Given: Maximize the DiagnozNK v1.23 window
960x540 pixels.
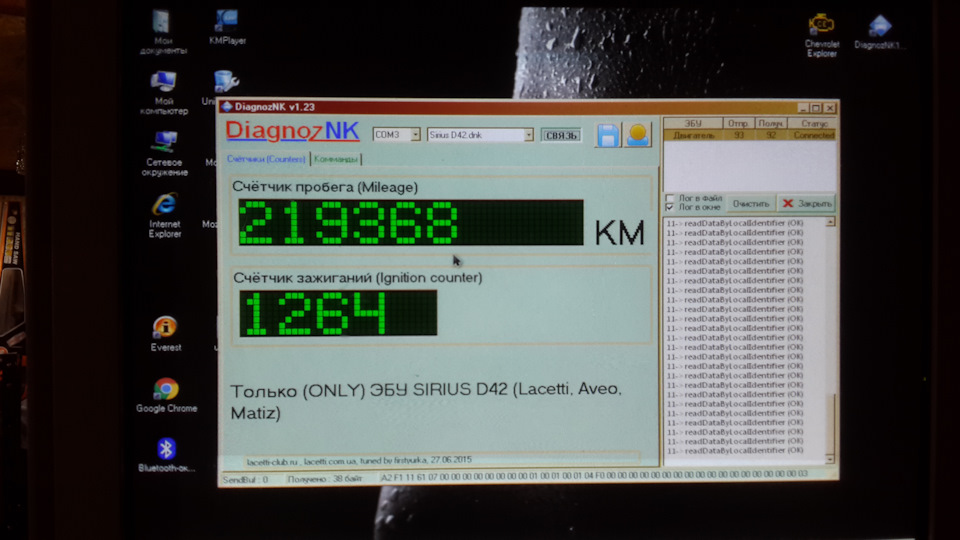Looking at the screenshot, I should click(816, 108).
